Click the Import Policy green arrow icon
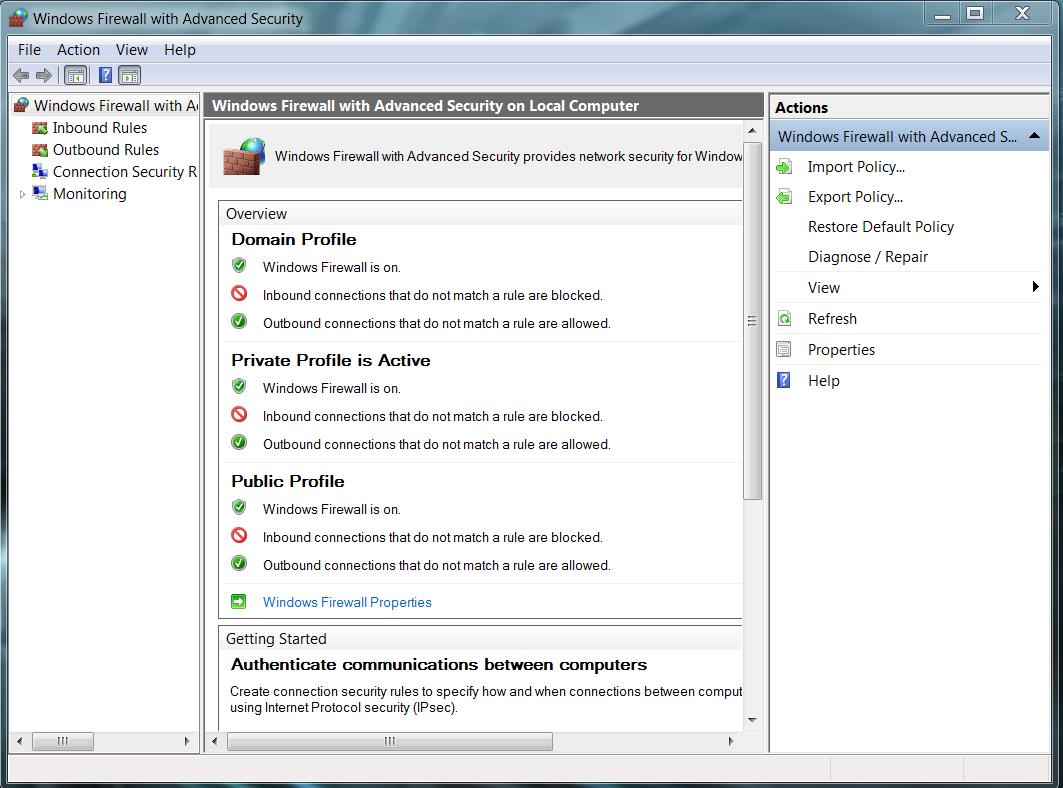The image size is (1063, 788). tap(784, 167)
